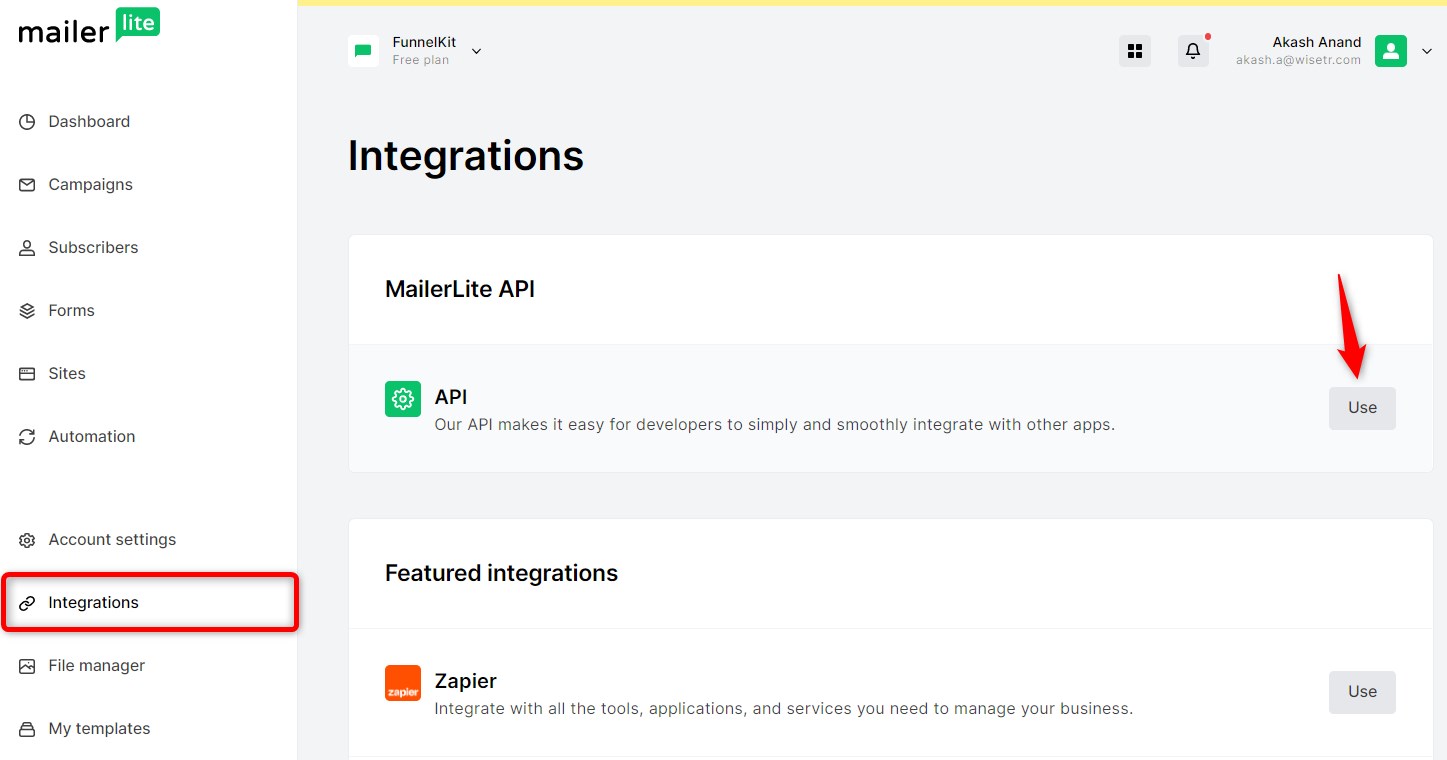Screen dimensions: 1447x760
Task: Click the green API gear icon
Action: tap(403, 399)
